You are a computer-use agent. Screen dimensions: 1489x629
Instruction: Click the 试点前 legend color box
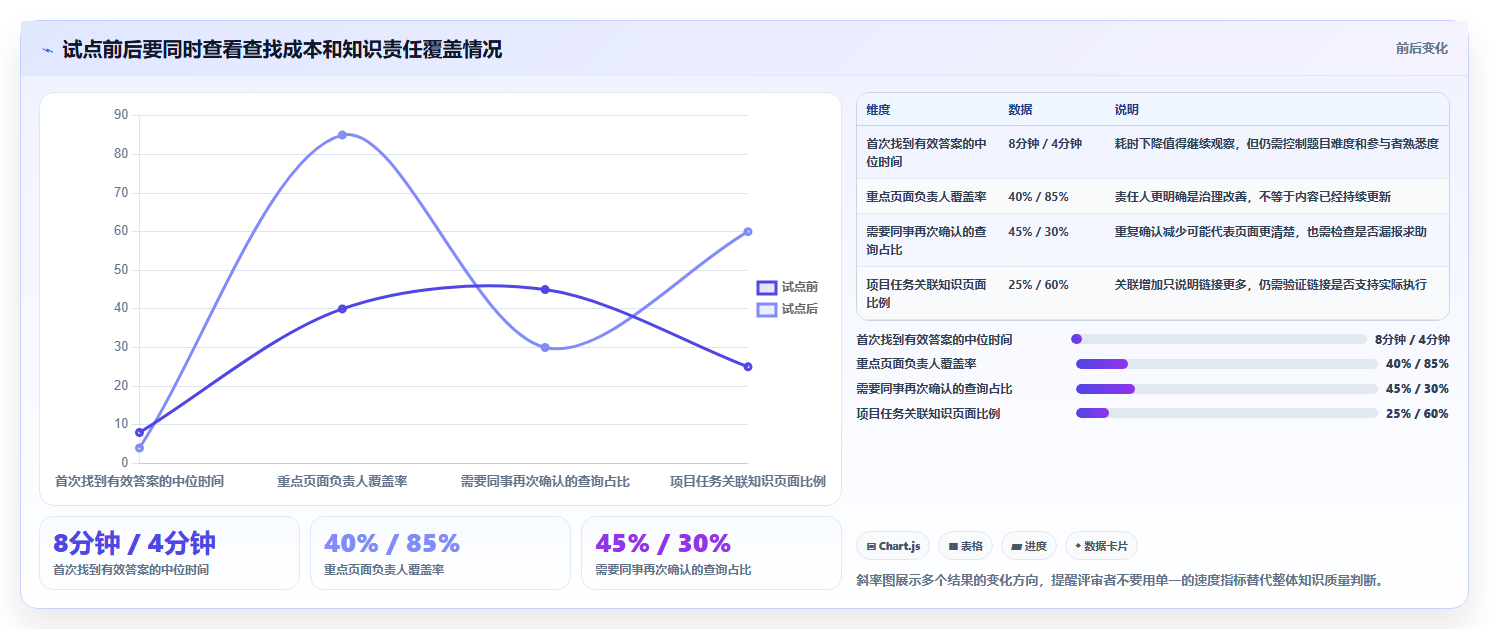coord(767,288)
